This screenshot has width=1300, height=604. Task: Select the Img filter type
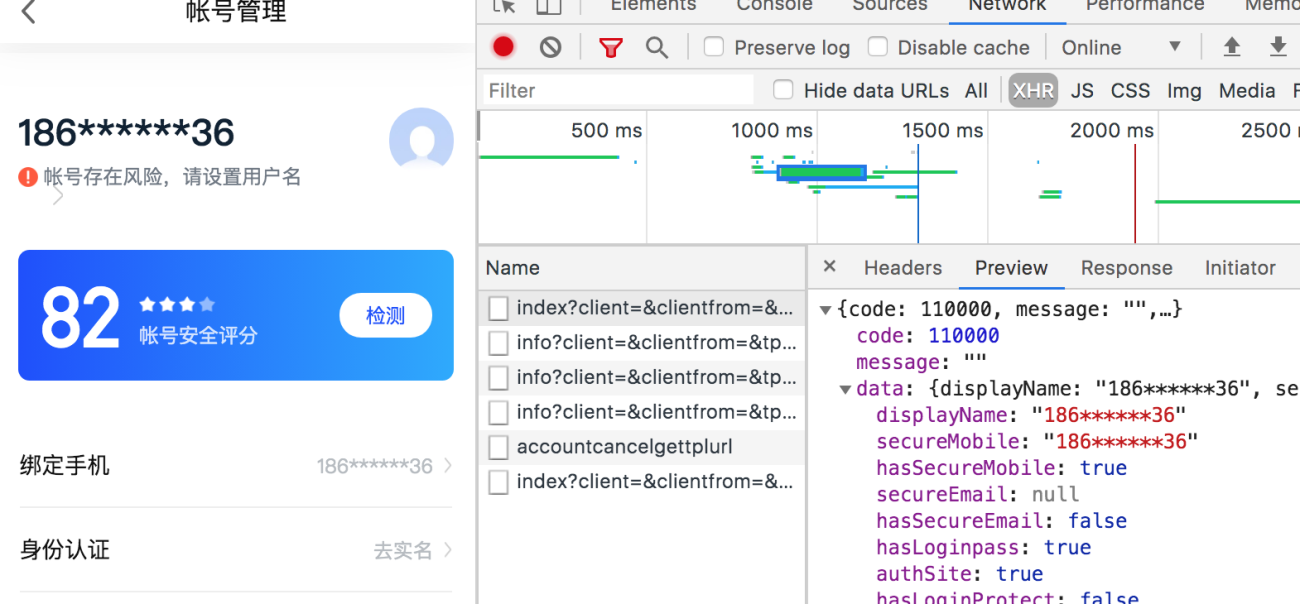(1184, 91)
